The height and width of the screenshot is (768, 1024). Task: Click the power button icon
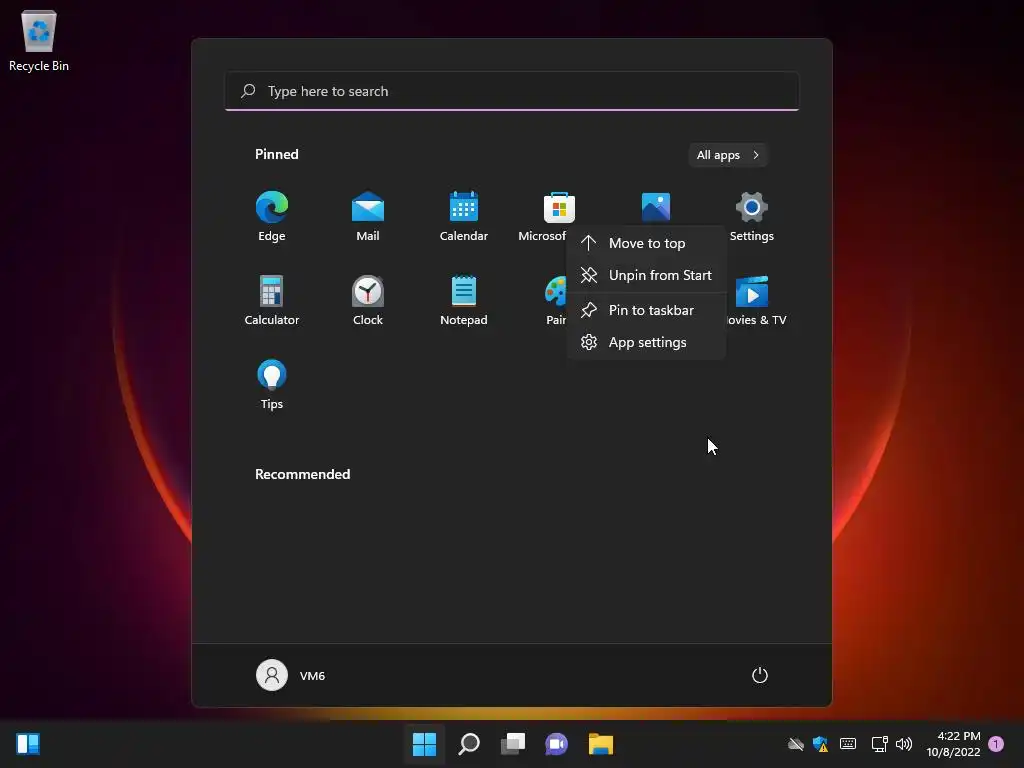pyautogui.click(x=760, y=675)
